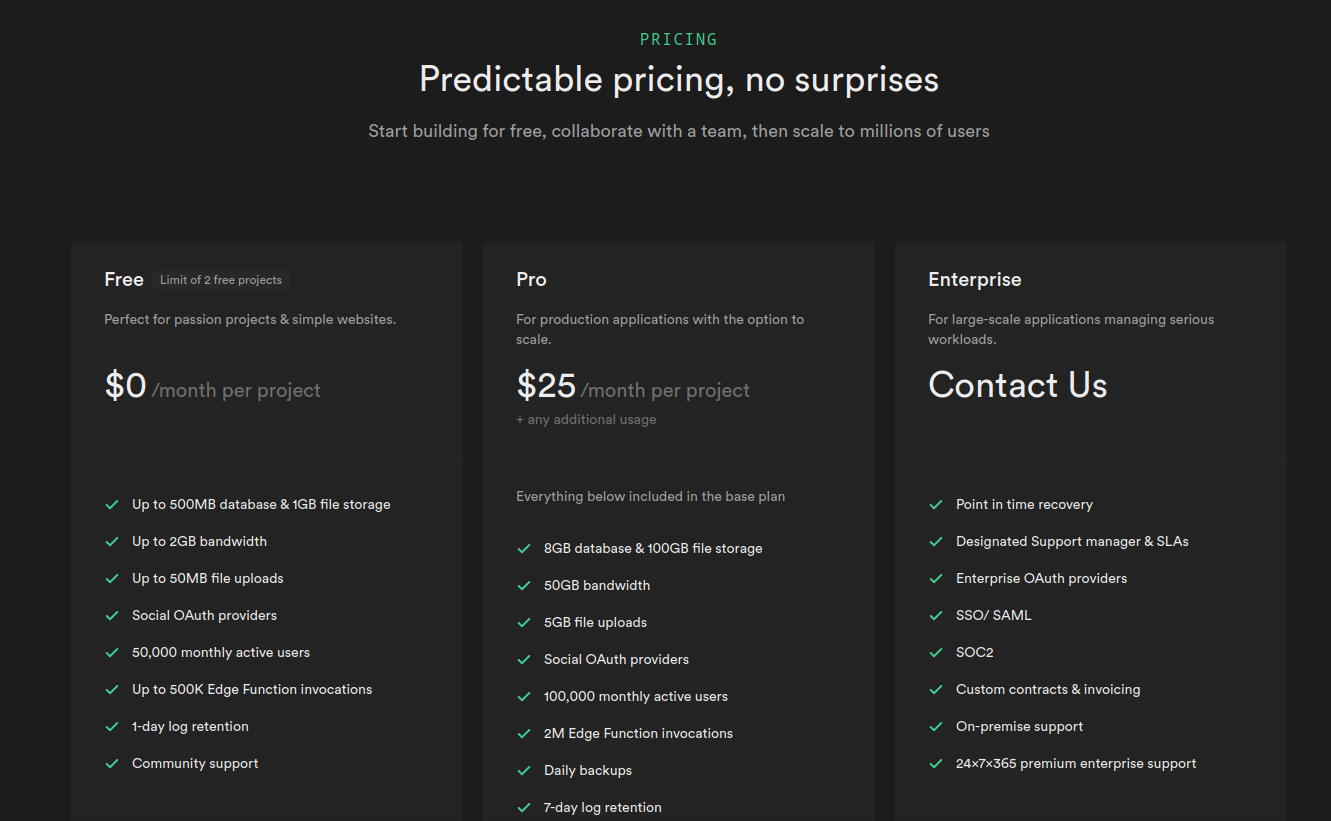Screen dimensions: 1331x821
Task: Click the checkmark beside 7-day log retention
Action: (524, 807)
